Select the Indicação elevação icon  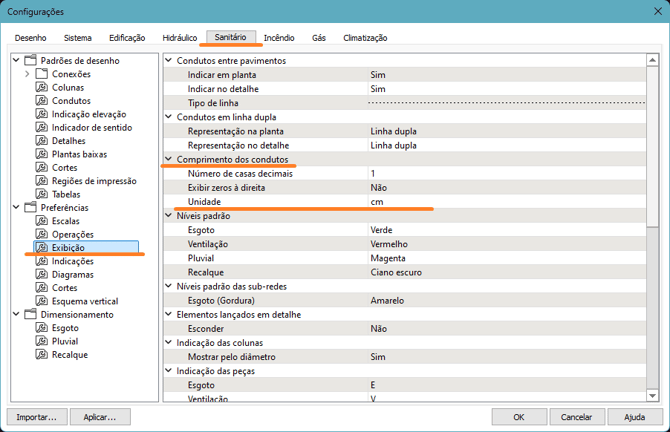coord(42,114)
